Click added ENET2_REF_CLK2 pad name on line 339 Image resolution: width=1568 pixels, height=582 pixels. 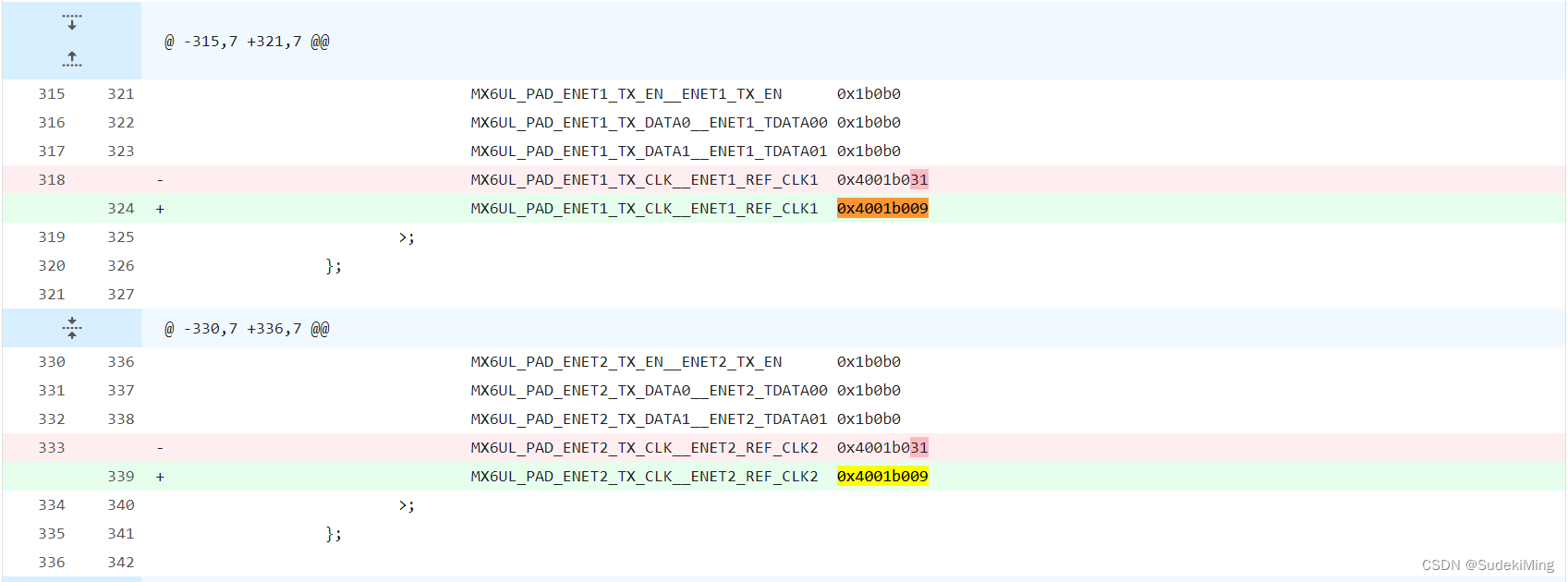[x=644, y=477]
